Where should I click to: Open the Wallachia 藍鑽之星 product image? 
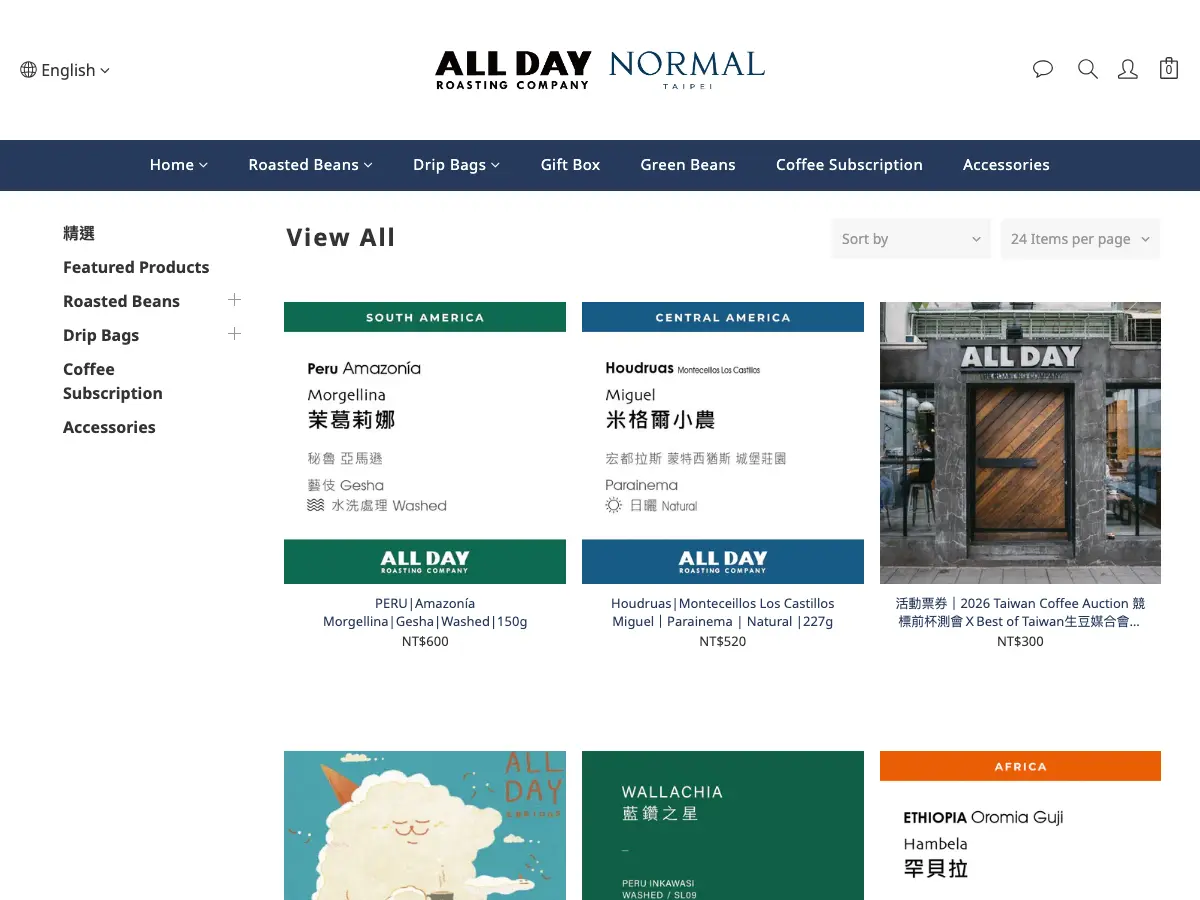pos(723,825)
